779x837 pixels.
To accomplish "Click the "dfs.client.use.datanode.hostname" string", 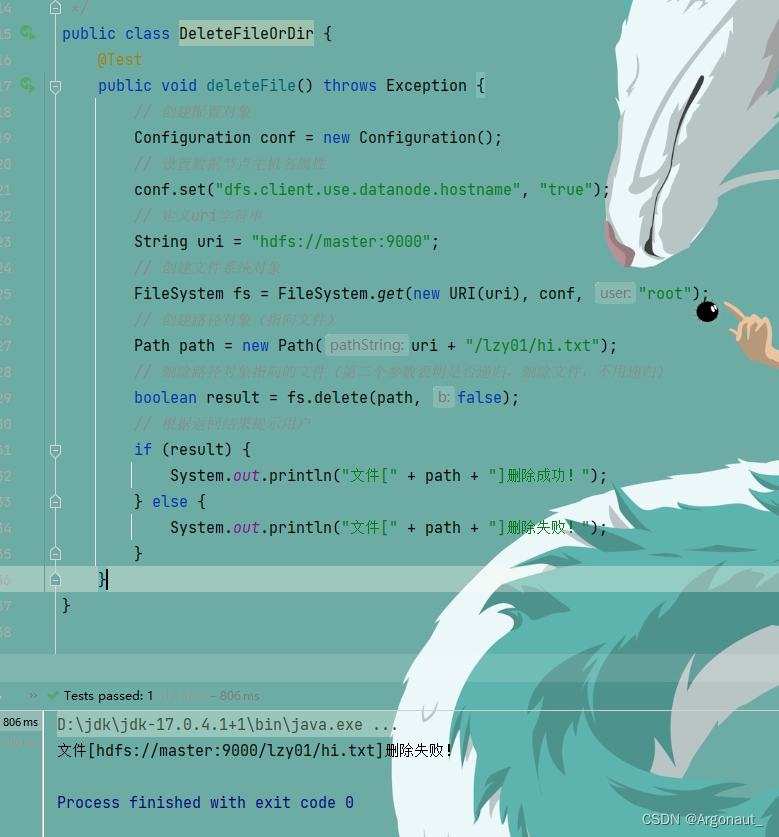I will (x=368, y=189).
